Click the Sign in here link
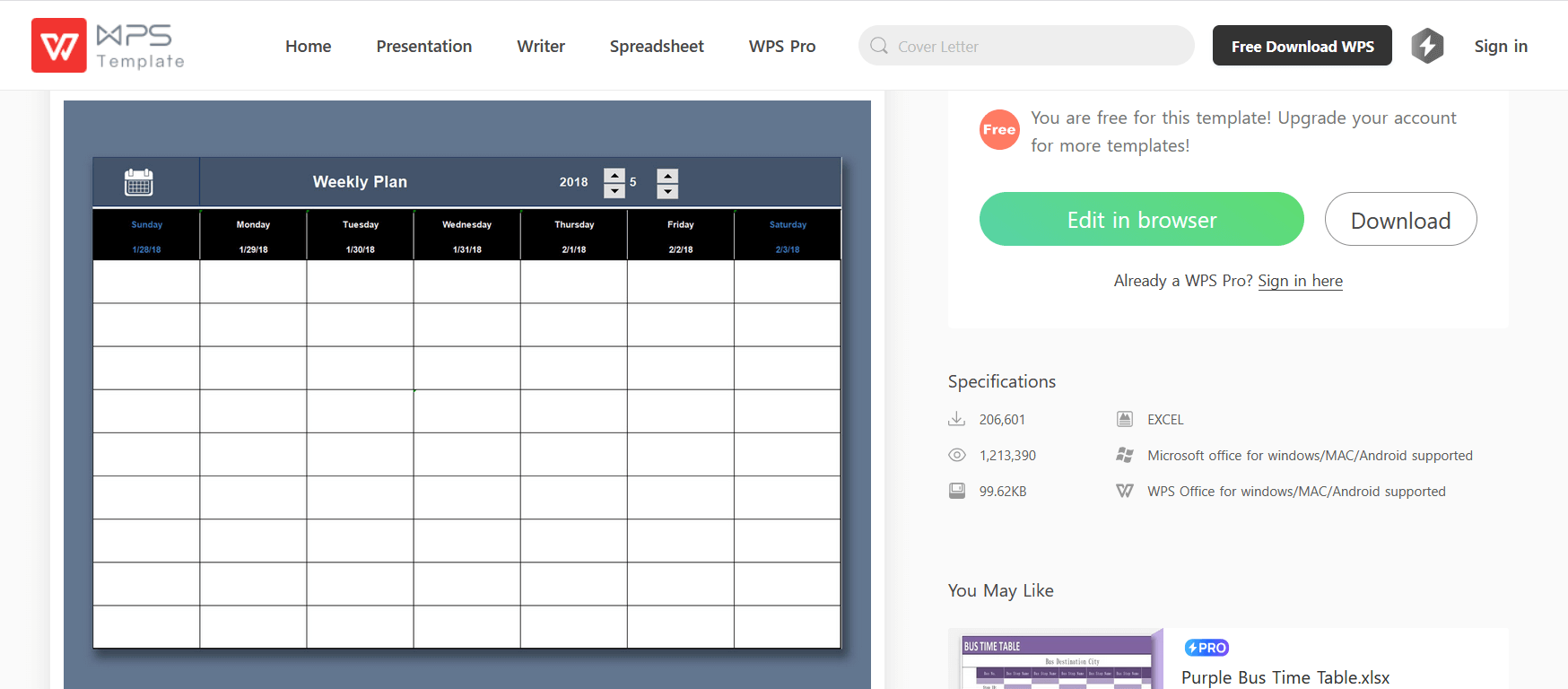1568x689 pixels. tap(1300, 281)
